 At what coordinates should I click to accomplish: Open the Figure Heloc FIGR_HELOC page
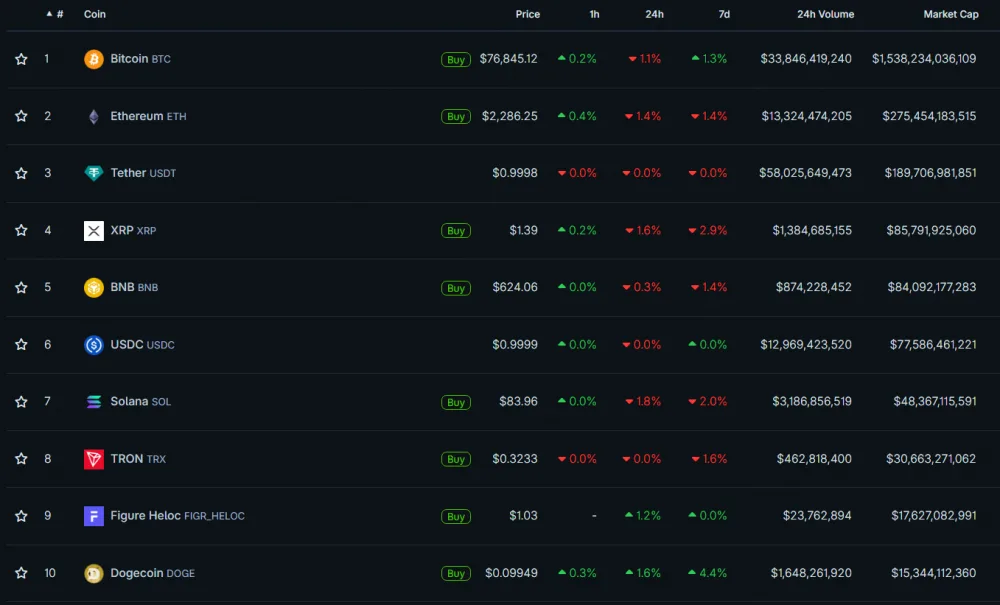[x=177, y=515]
